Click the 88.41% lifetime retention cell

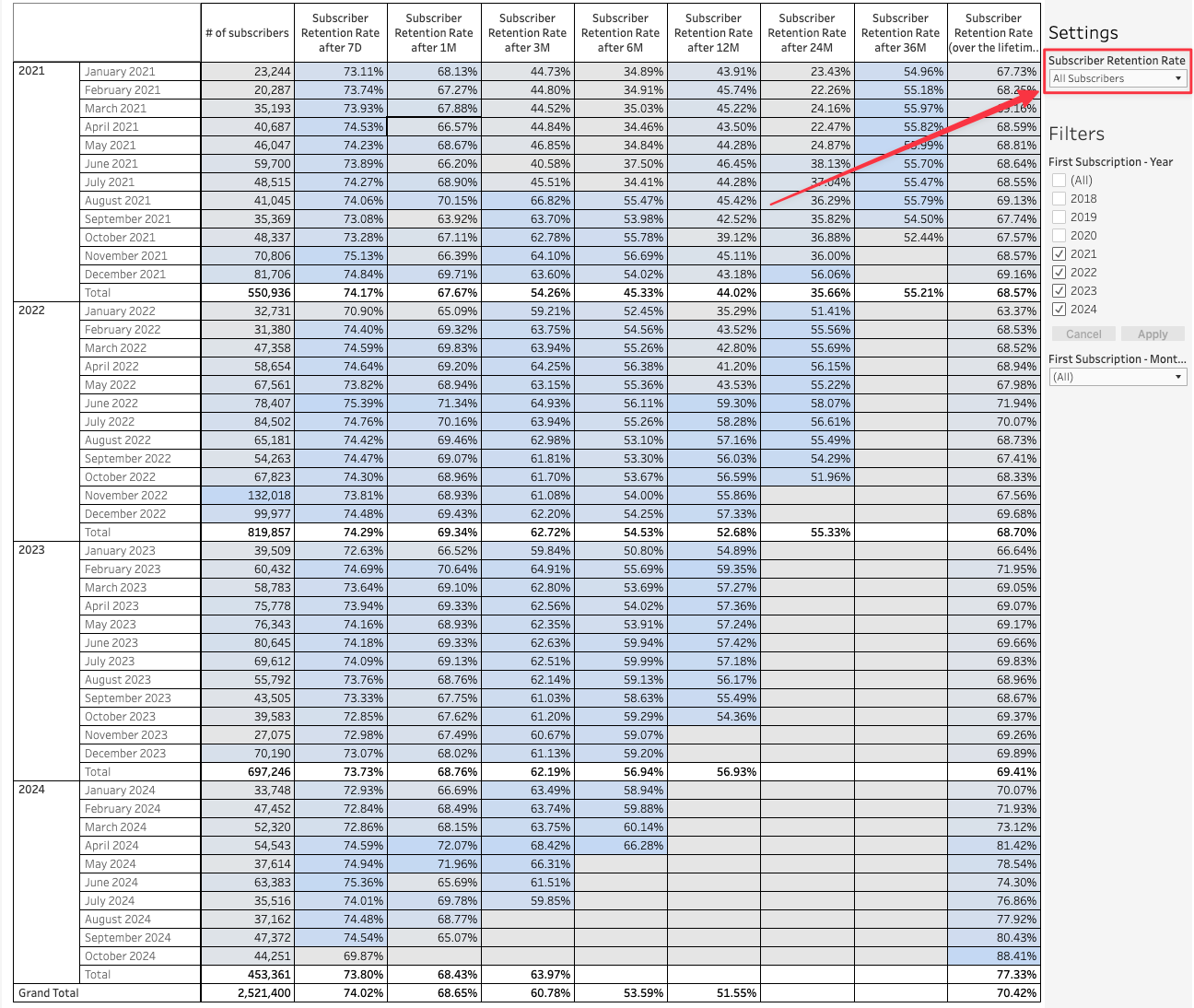(994, 956)
